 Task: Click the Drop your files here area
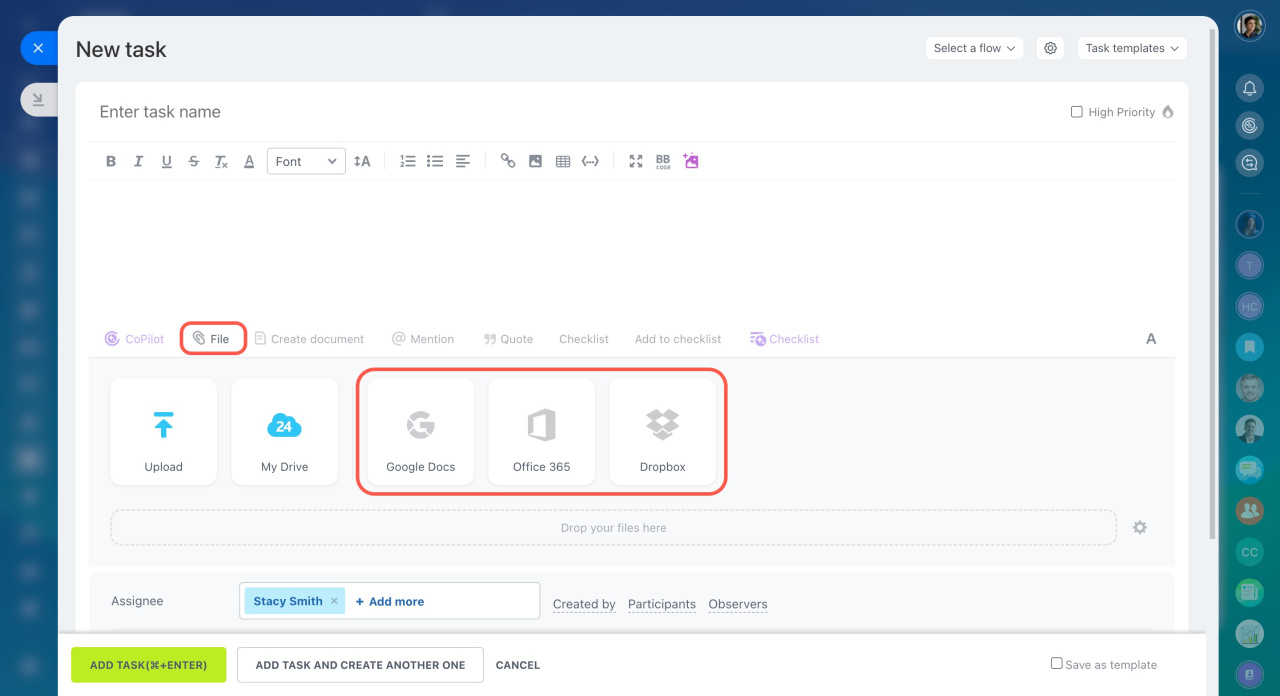[613, 528]
